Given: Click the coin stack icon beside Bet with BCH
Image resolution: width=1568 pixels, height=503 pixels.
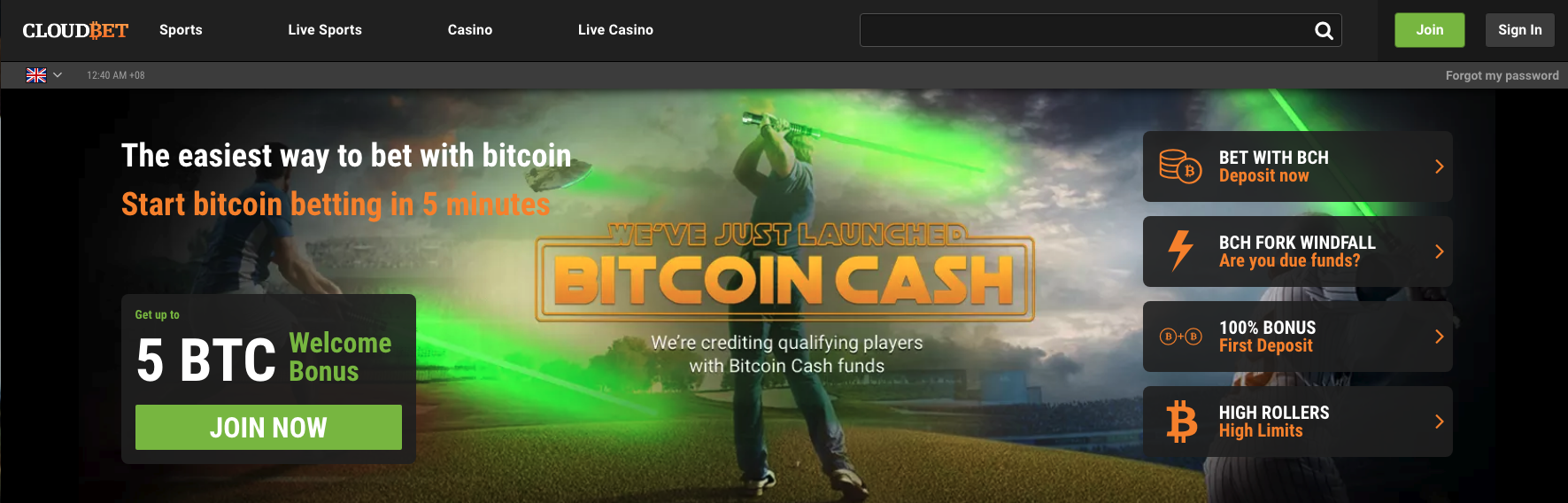Looking at the screenshot, I should (x=1180, y=166).
